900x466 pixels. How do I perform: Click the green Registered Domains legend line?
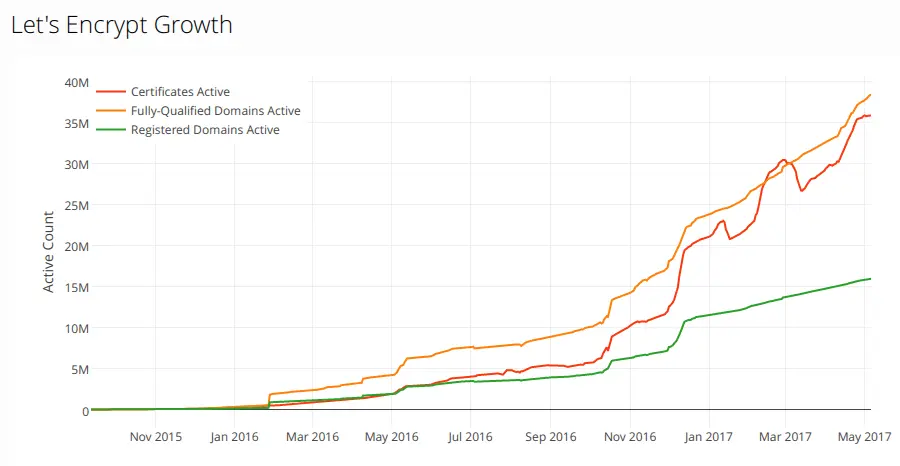pyautogui.click(x=110, y=130)
